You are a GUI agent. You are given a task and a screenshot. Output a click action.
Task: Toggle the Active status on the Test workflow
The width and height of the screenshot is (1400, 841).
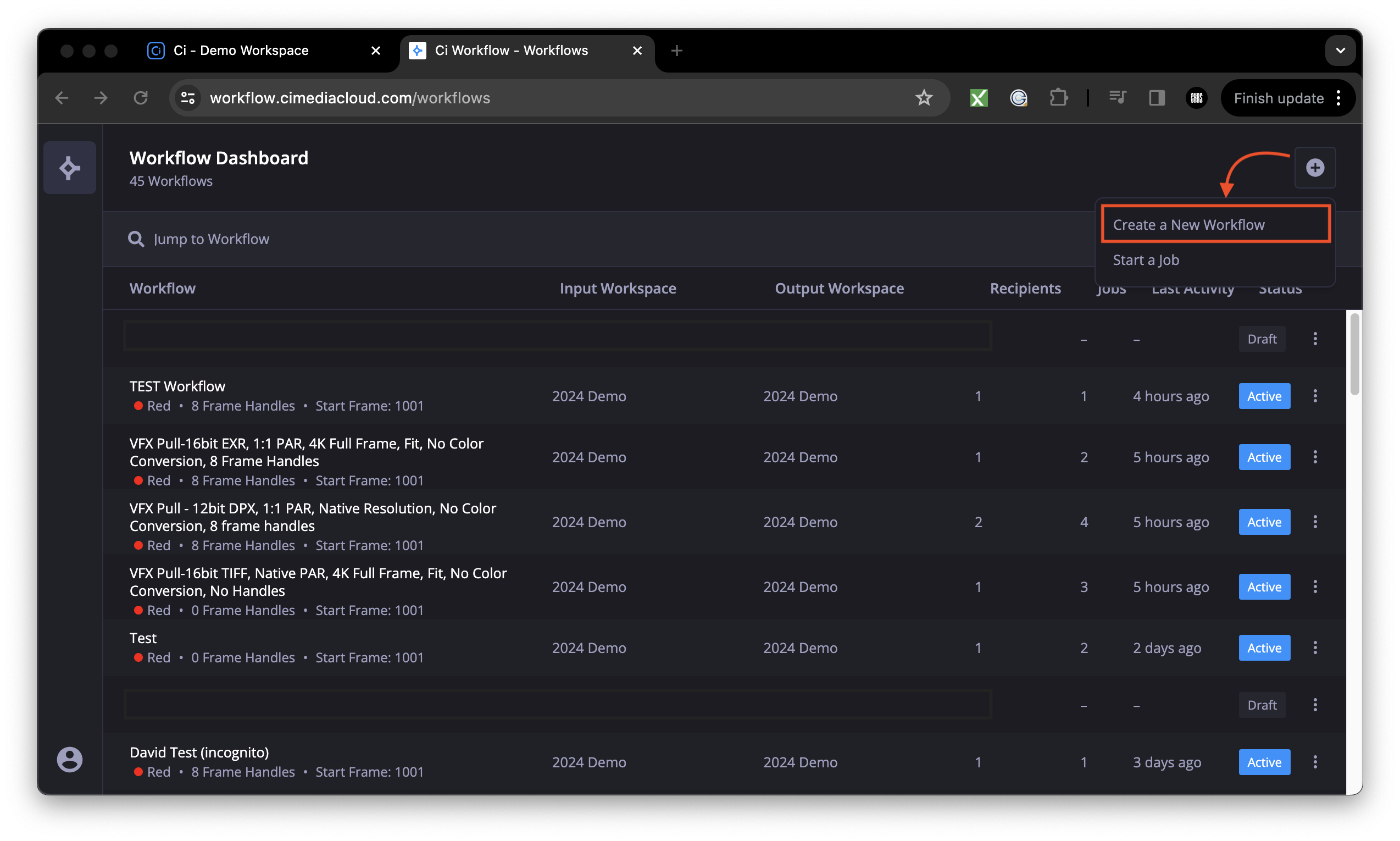(x=1264, y=647)
